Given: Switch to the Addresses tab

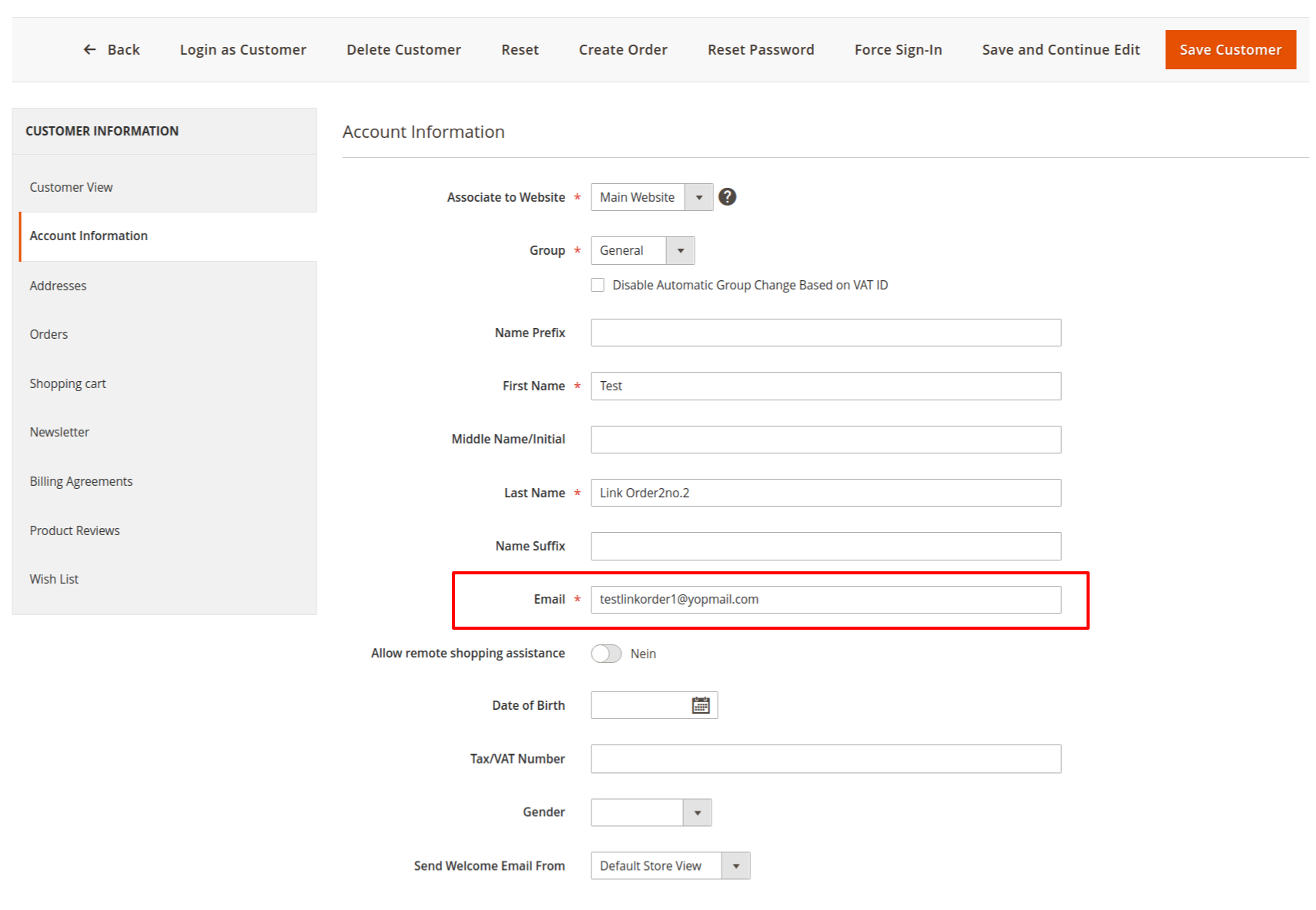Looking at the screenshot, I should coord(58,286).
